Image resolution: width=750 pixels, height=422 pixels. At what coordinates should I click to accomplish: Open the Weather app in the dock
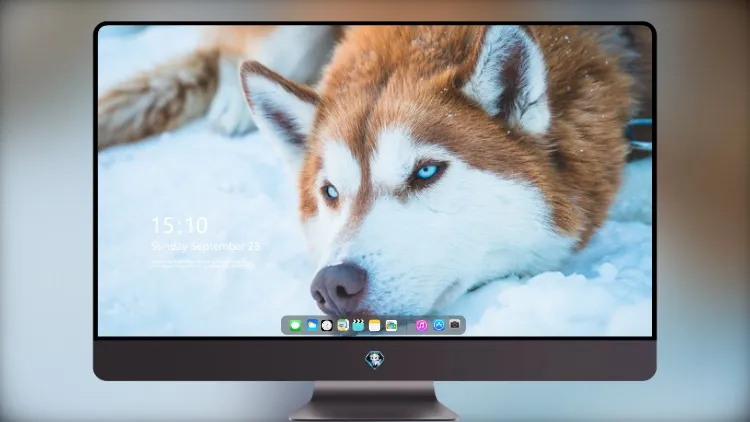click(312, 325)
